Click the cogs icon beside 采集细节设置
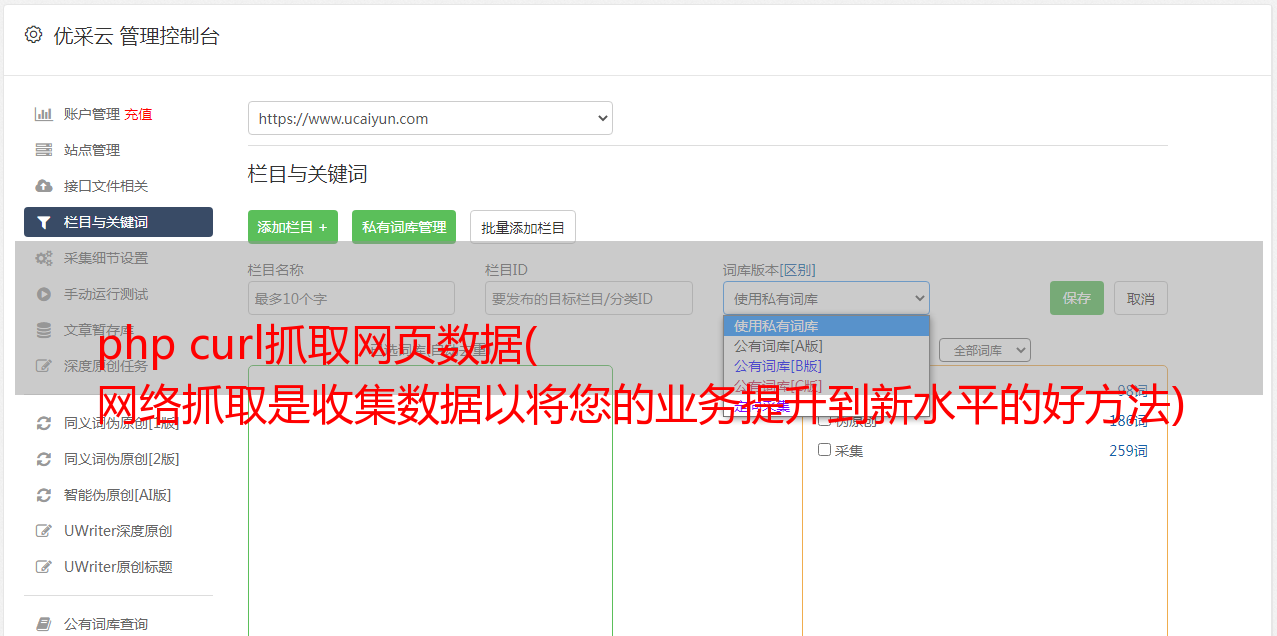The width and height of the screenshot is (1277, 636). [43, 258]
